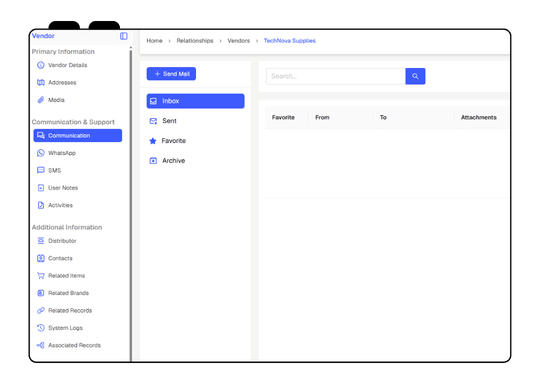540x384 pixels.
Task: Click the SMS message icon
Action: 41,170
